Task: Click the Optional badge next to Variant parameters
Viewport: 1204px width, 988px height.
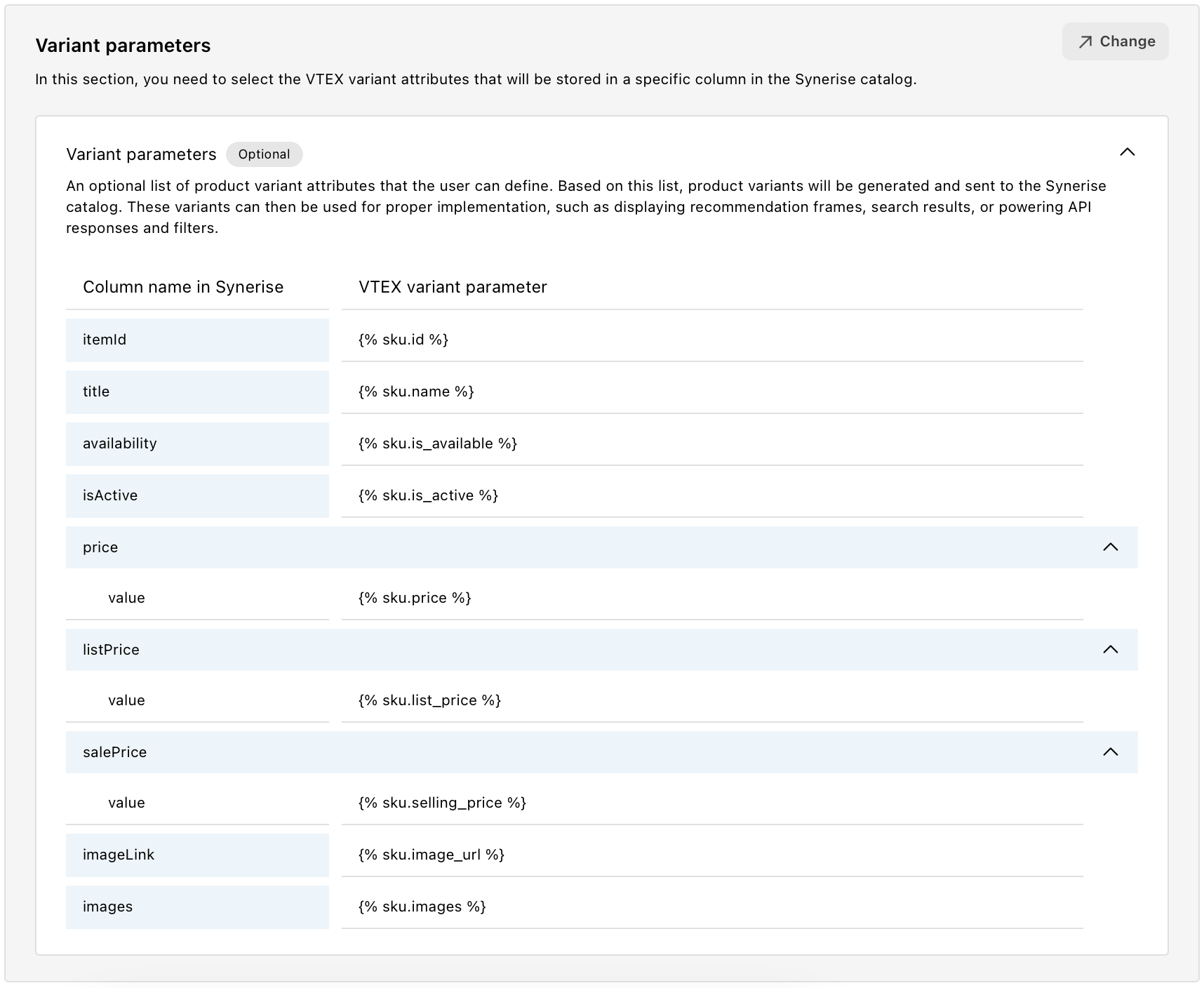Action: [265, 154]
